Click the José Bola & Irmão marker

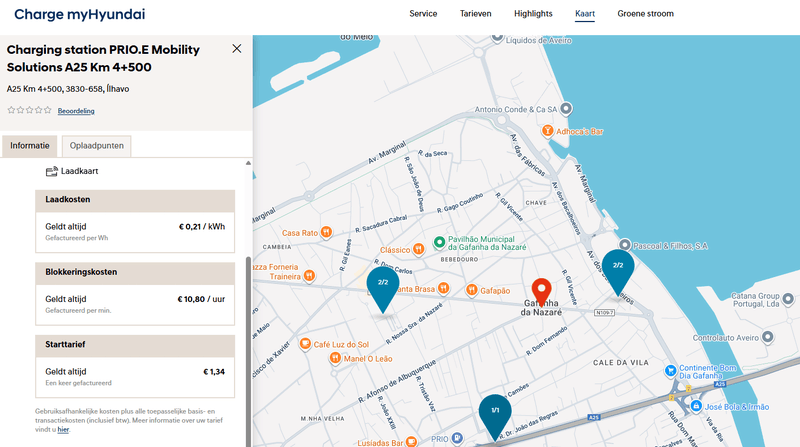(696, 406)
